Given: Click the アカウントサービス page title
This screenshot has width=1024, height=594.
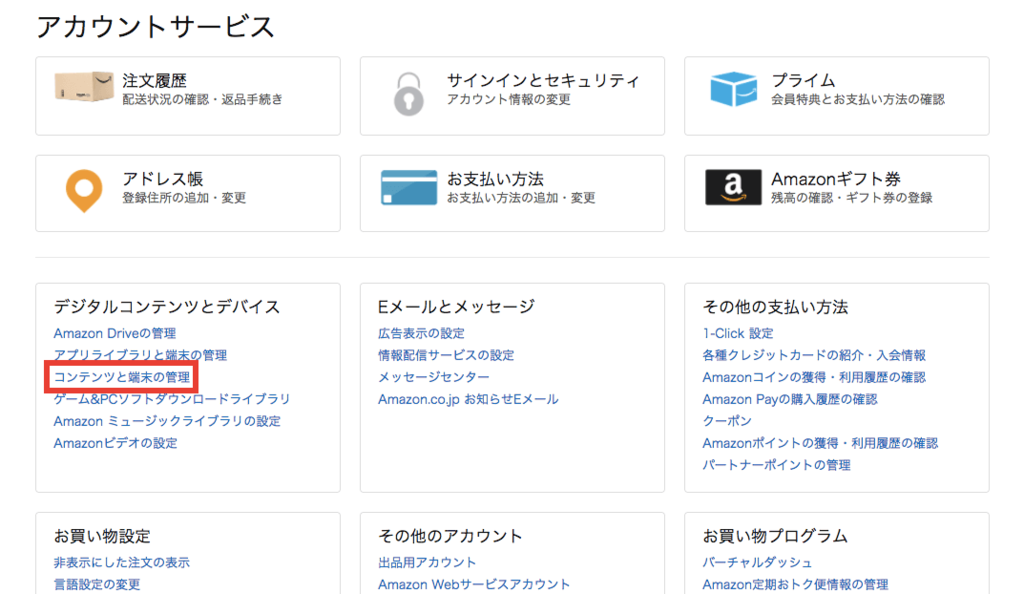Looking at the screenshot, I should 155,27.
